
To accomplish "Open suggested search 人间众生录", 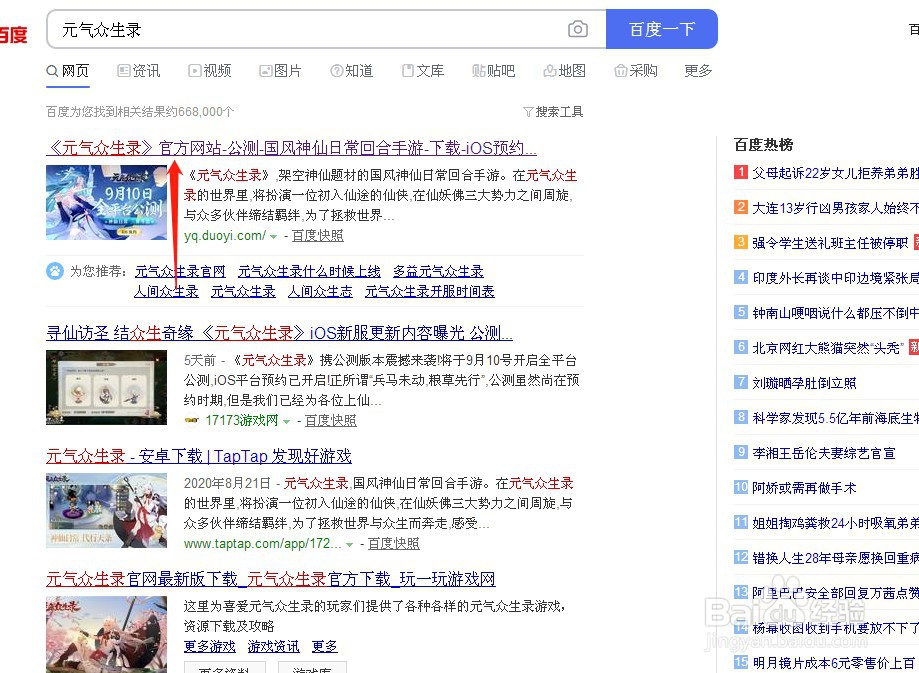I will coord(166,291).
